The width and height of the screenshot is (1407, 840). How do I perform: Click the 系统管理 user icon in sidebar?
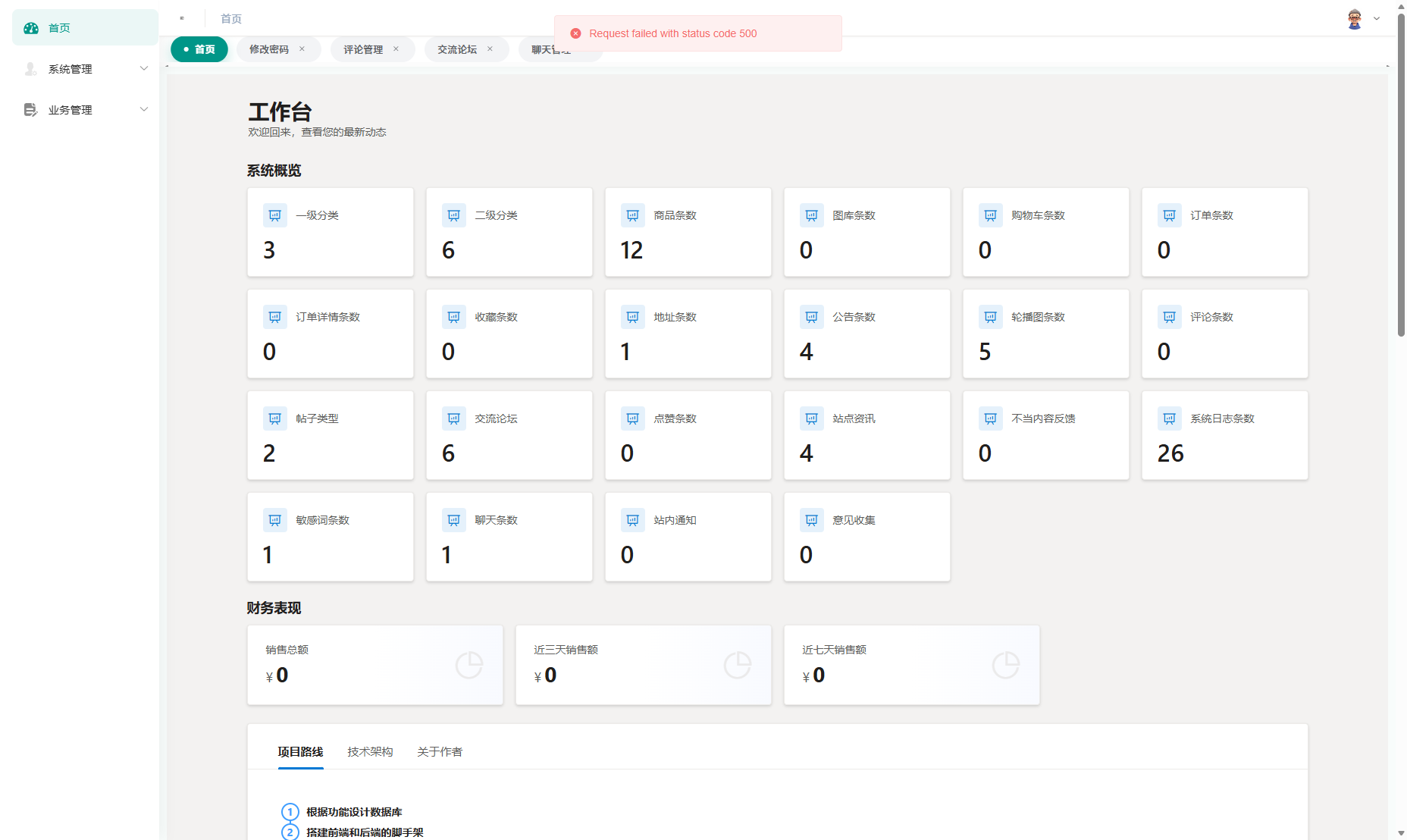coord(30,69)
